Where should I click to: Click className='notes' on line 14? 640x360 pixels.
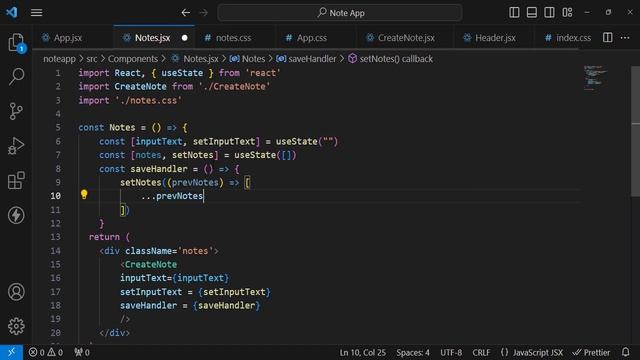[169, 251]
